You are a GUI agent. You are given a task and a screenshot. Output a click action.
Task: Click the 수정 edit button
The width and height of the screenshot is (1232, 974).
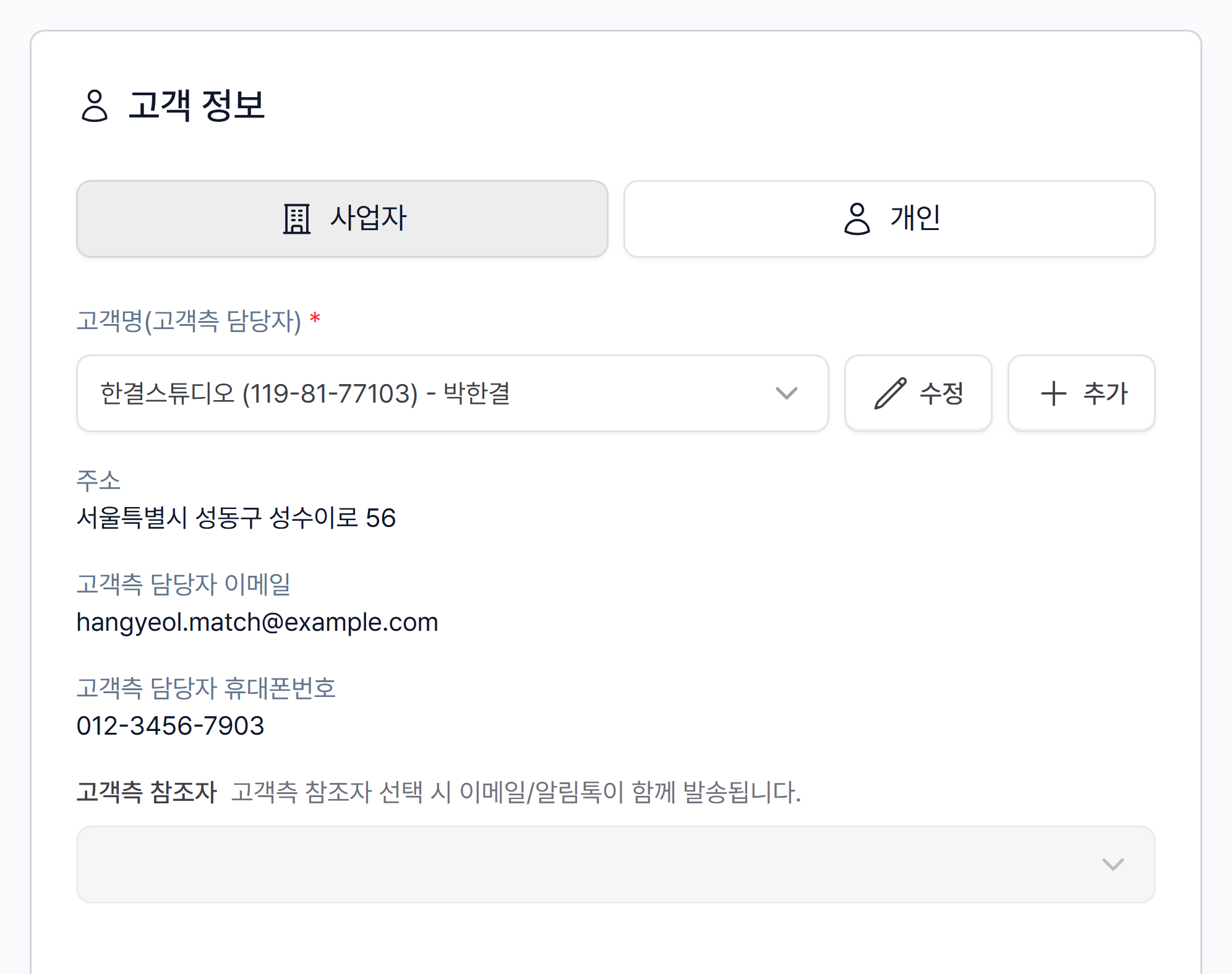(918, 393)
